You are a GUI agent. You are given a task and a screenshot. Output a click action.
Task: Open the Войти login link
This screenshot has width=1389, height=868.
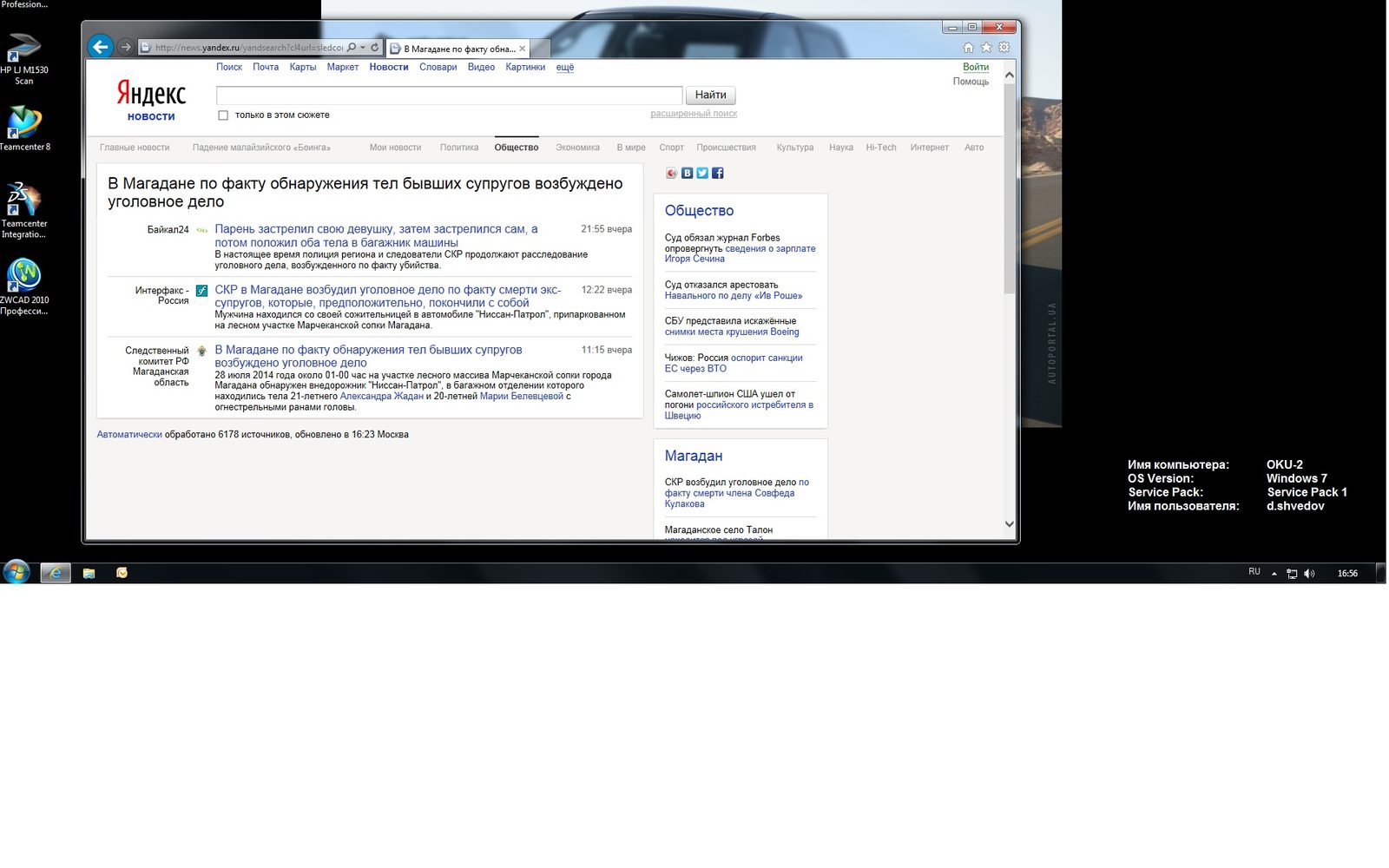coord(976,67)
